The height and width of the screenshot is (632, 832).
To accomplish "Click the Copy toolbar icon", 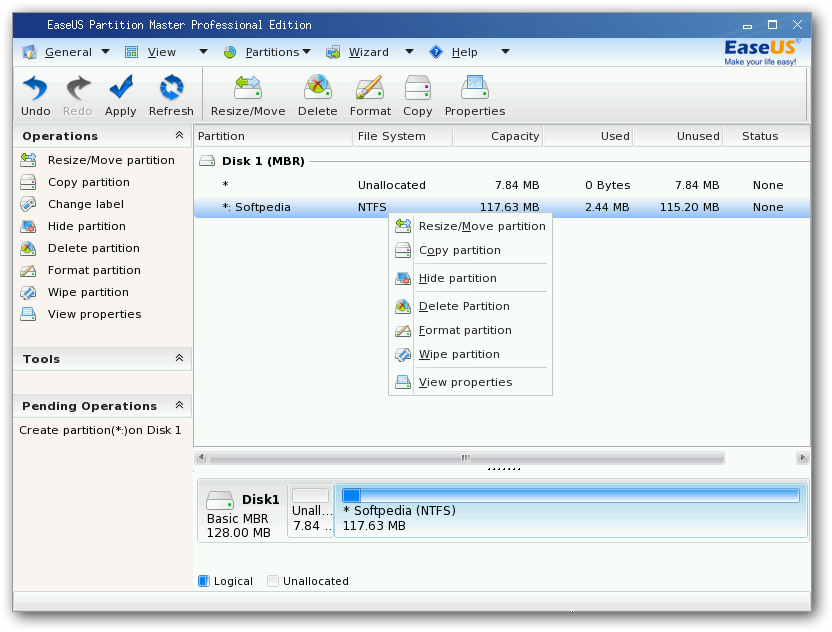I will tap(418, 87).
